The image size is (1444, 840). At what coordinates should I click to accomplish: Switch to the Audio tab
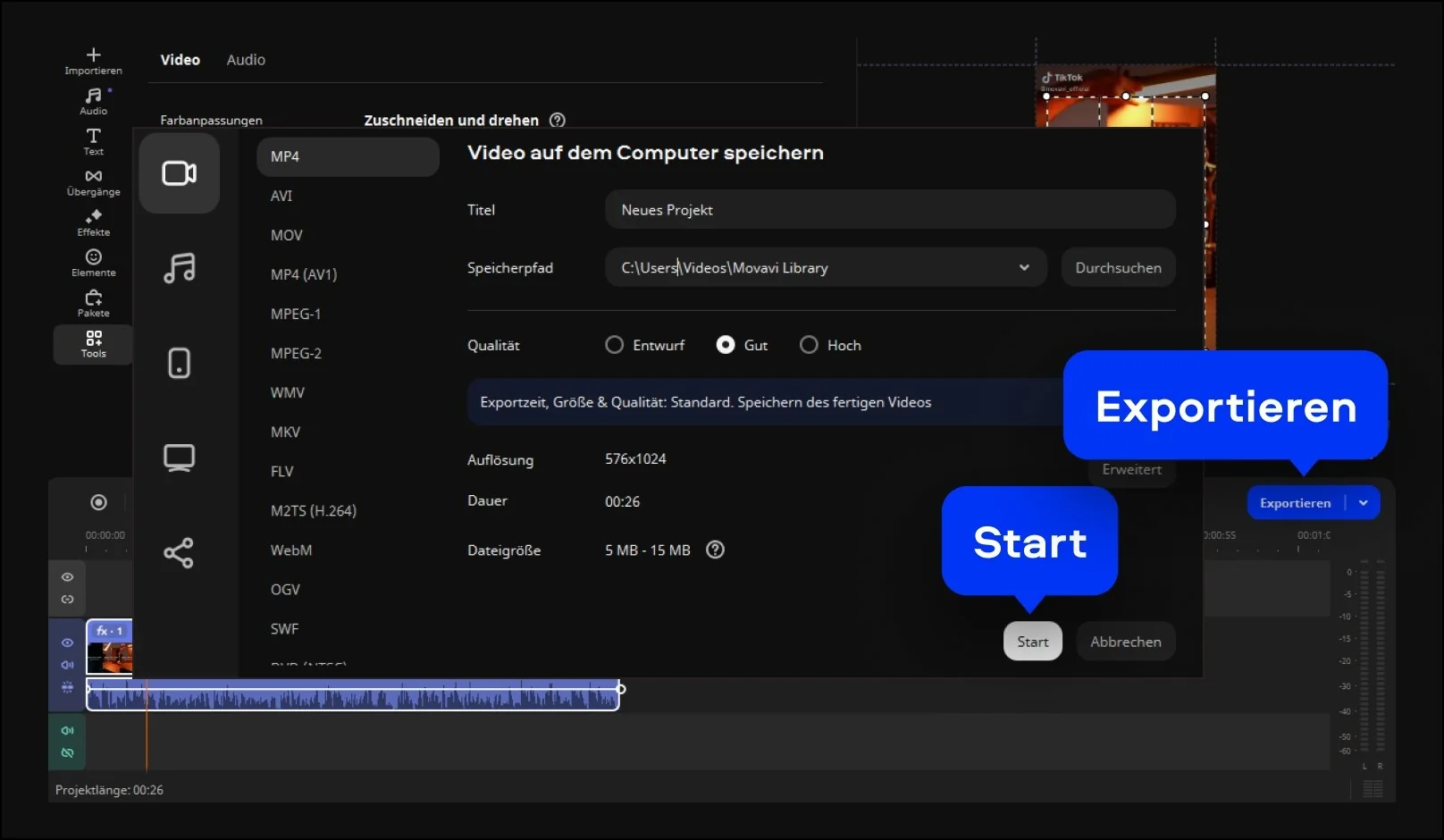pos(246,60)
